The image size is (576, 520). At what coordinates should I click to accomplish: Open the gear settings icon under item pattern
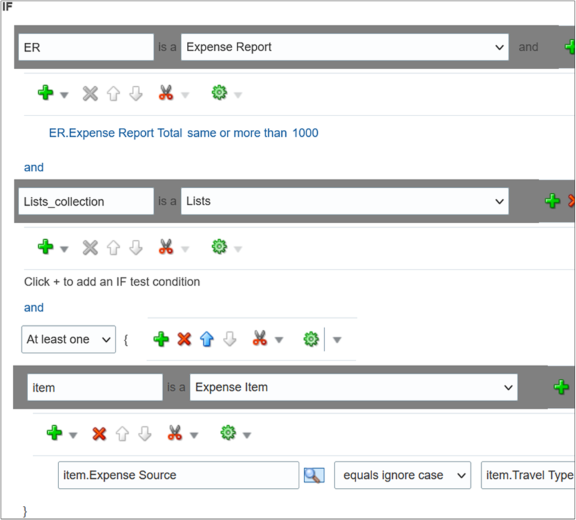(228, 433)
